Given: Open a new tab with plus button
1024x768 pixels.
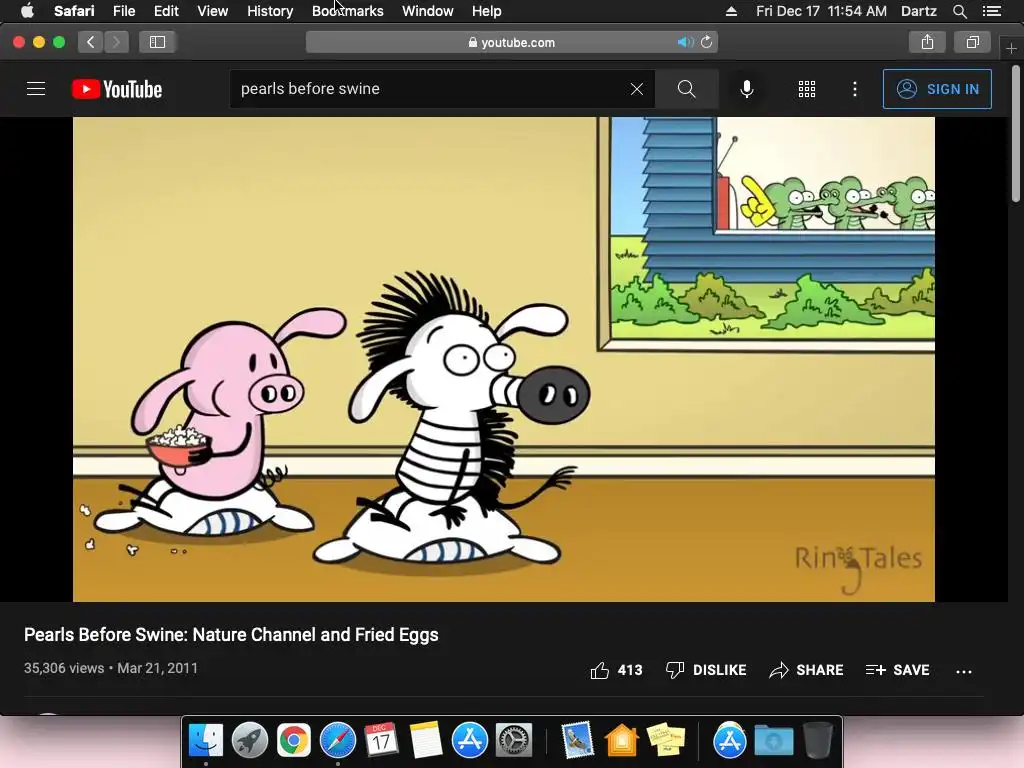Looking at the screenshot, I should 1011,48.
